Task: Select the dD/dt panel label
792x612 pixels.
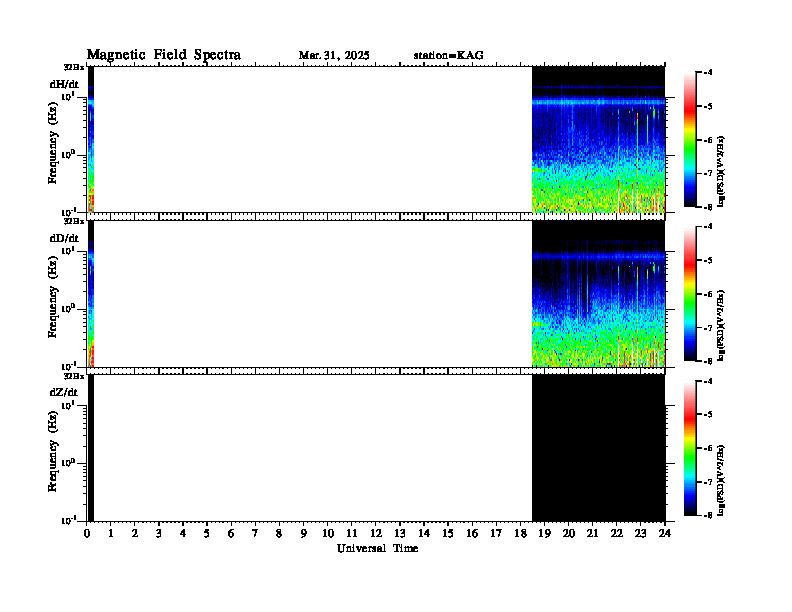Action: tap(64, 238)
